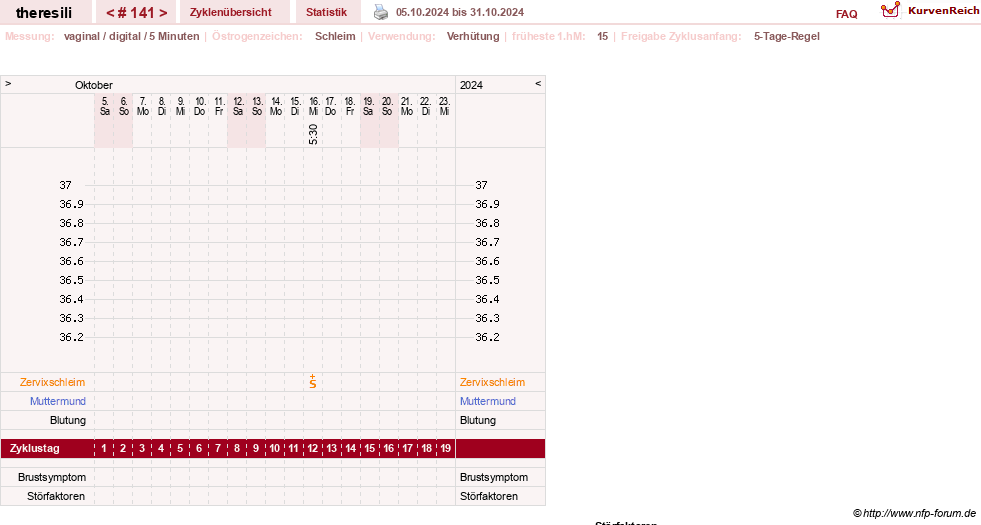Click the right Muttermund row label
The height and width of the screenshot is (525, 981).
[488, 401]
